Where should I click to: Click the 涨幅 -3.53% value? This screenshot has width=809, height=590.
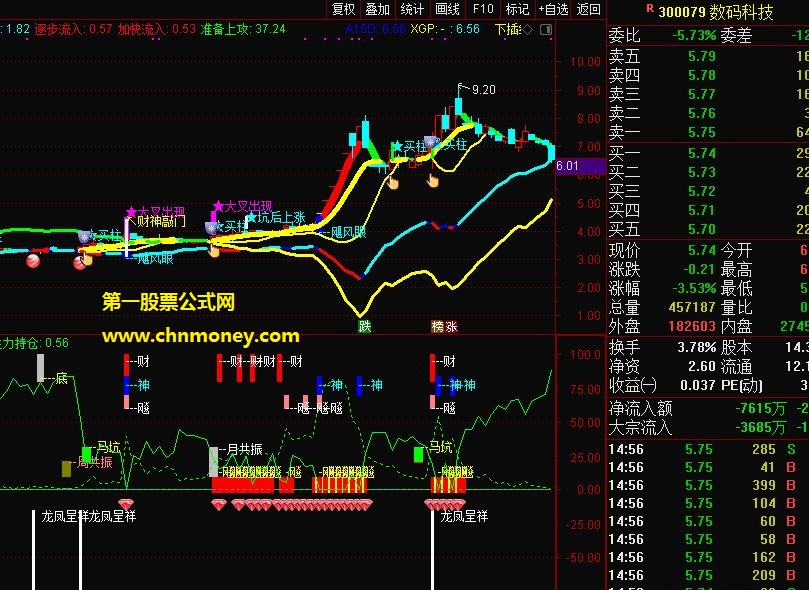coord(694,288)
